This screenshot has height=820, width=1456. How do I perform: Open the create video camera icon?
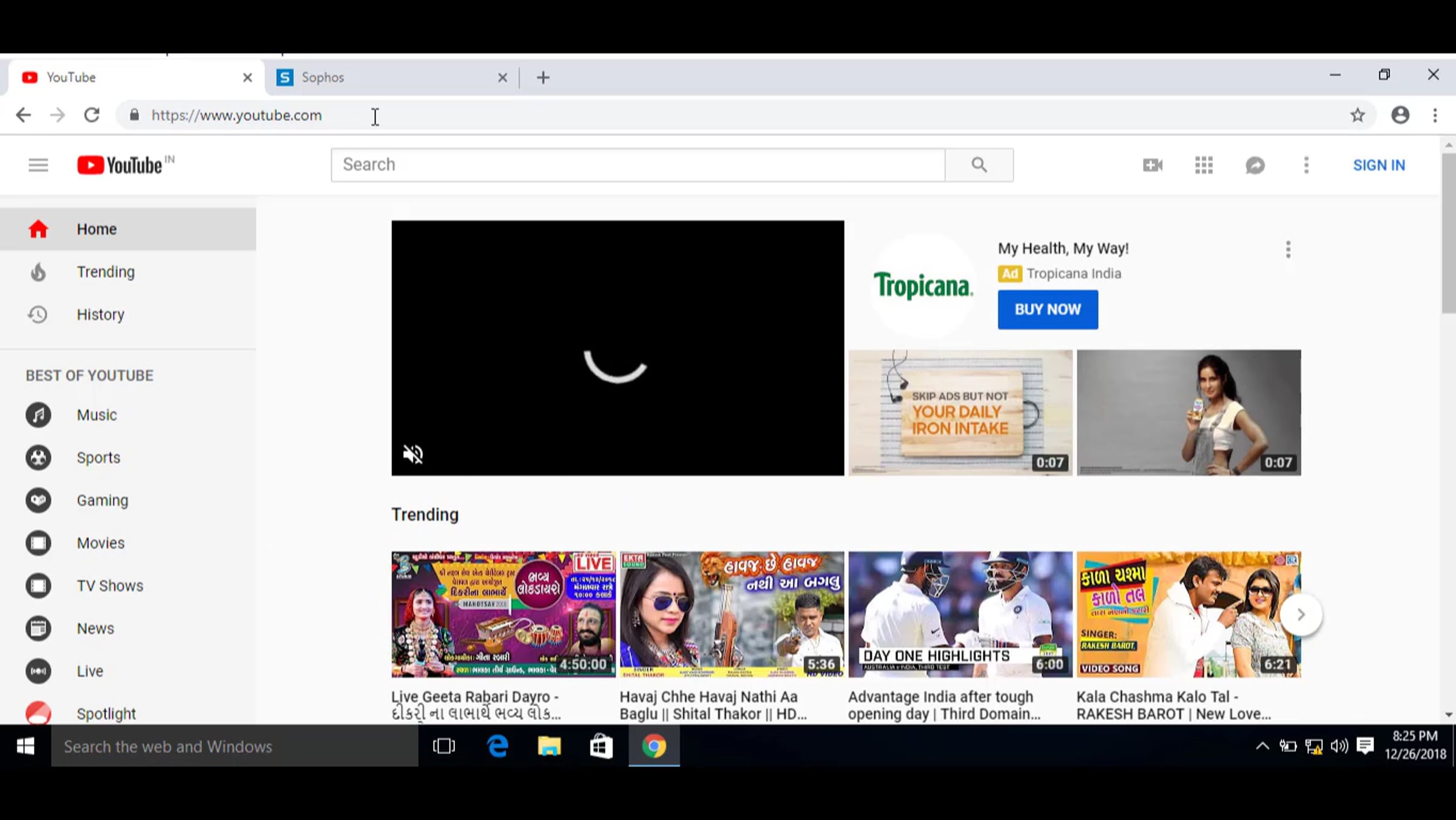[x=1152, y=165]
